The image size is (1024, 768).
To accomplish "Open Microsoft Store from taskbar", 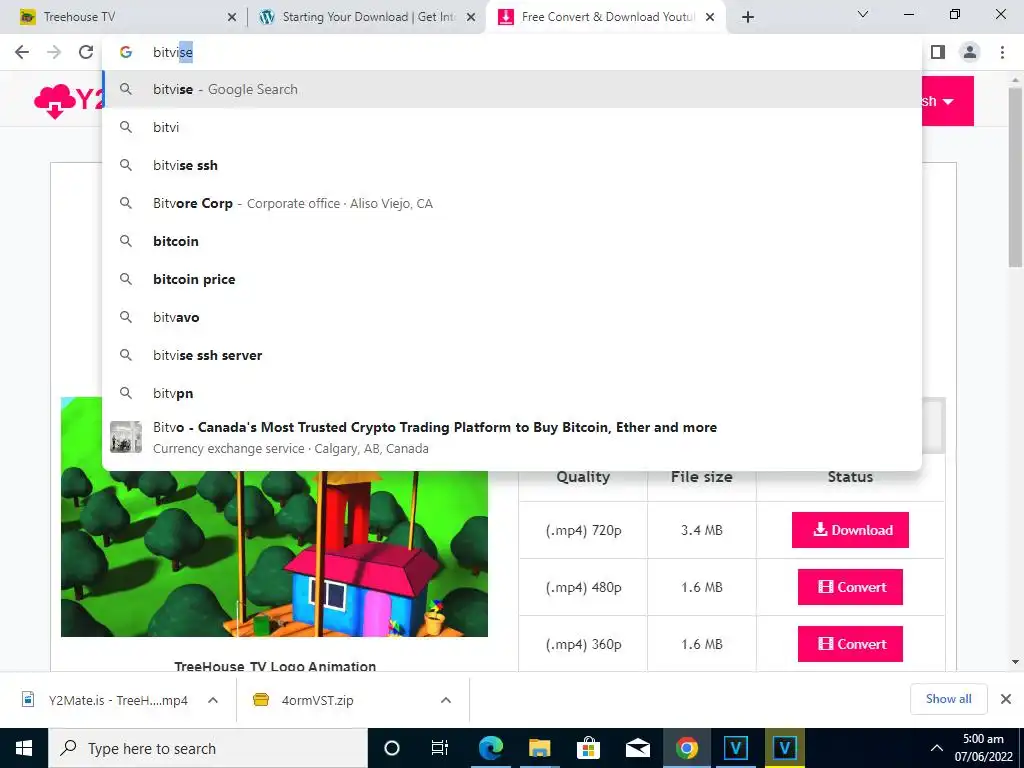I will coord(588,748).
